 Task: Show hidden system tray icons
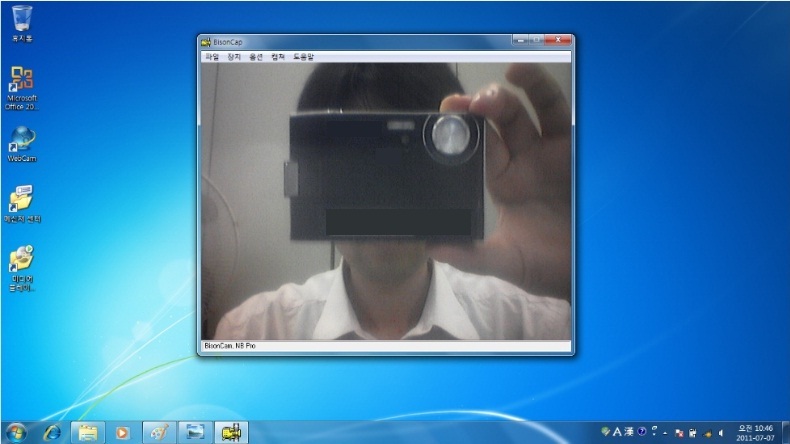click(x=665, y=433)
